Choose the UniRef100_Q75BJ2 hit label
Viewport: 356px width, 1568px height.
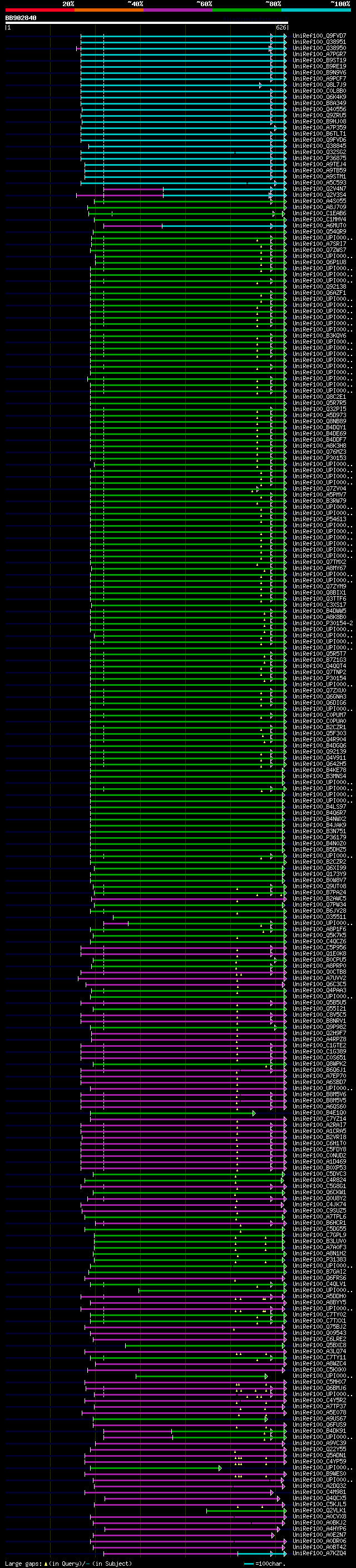click(319, 1327)
